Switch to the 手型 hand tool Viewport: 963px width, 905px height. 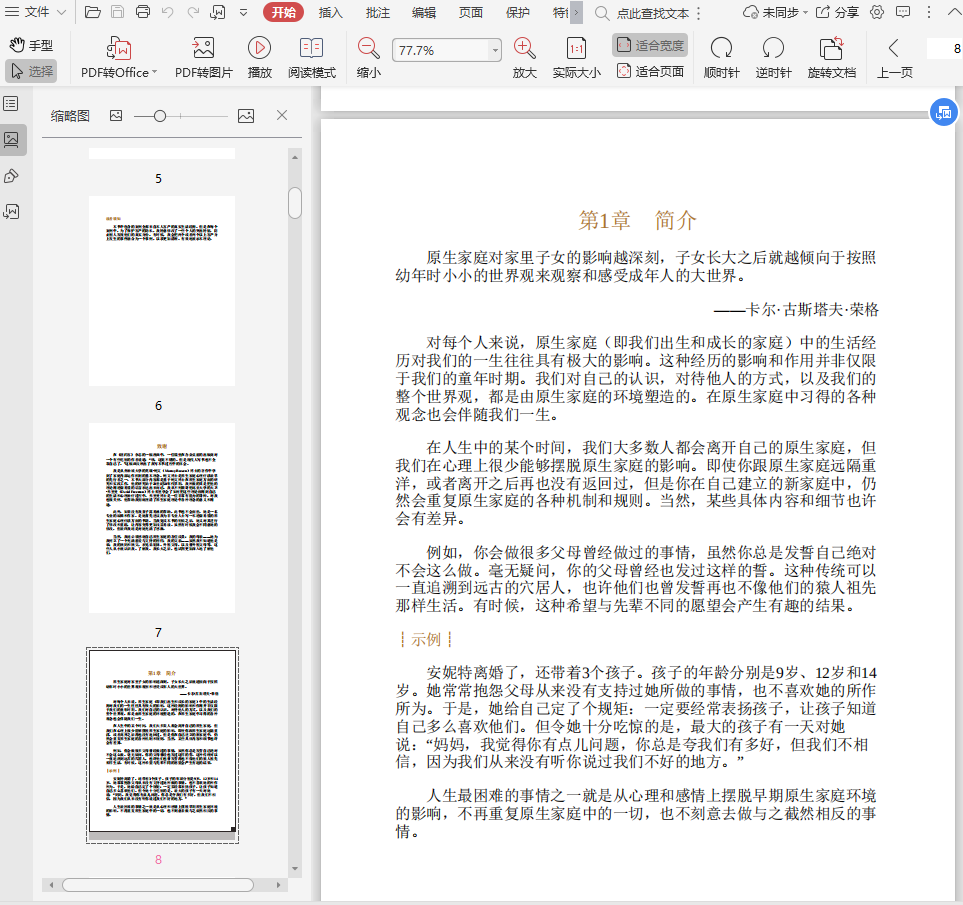click(31, 45)
